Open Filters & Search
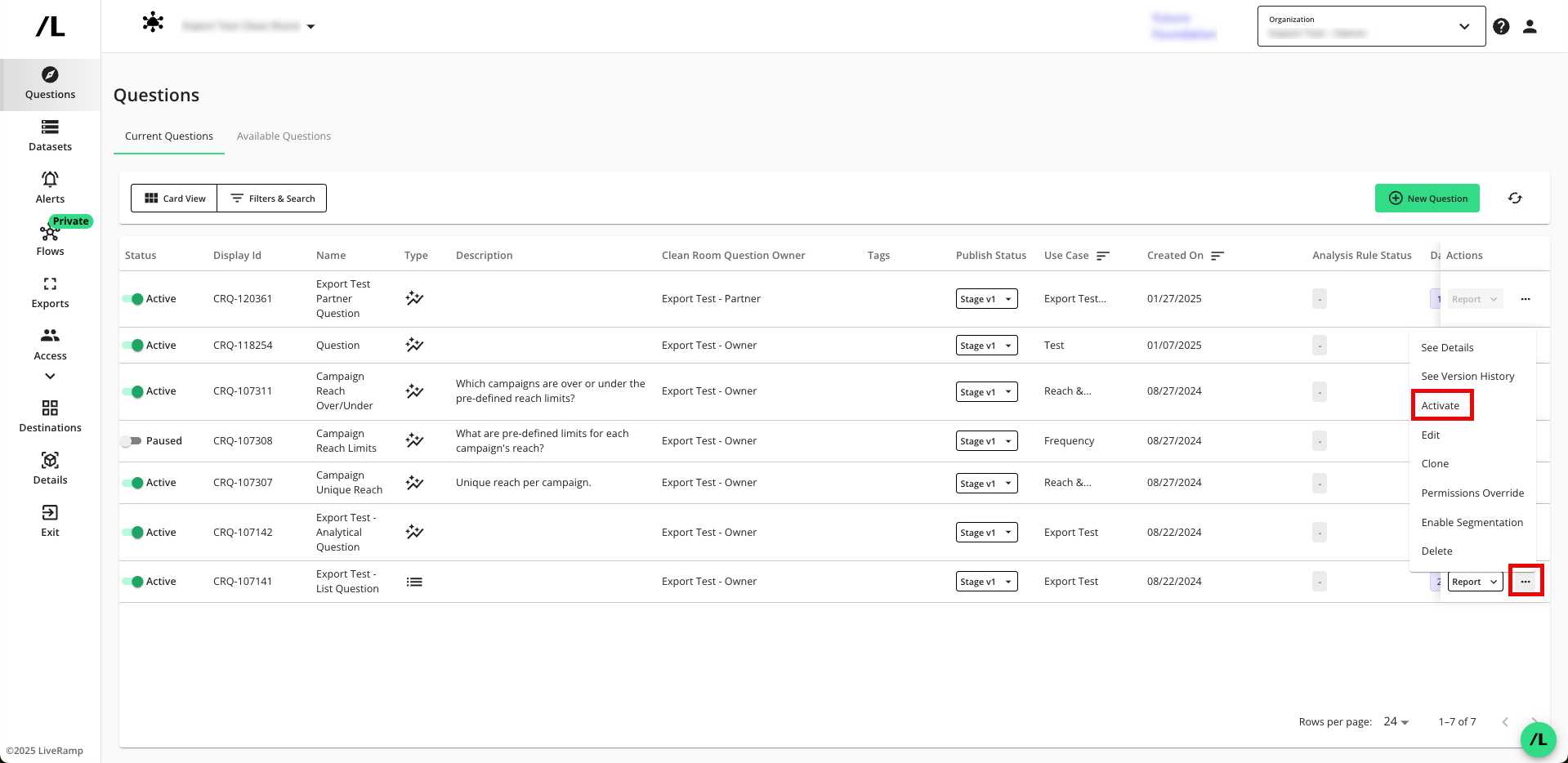This screenshot has height=763, width=1568. pyautogui.click(x=272, y=198)
